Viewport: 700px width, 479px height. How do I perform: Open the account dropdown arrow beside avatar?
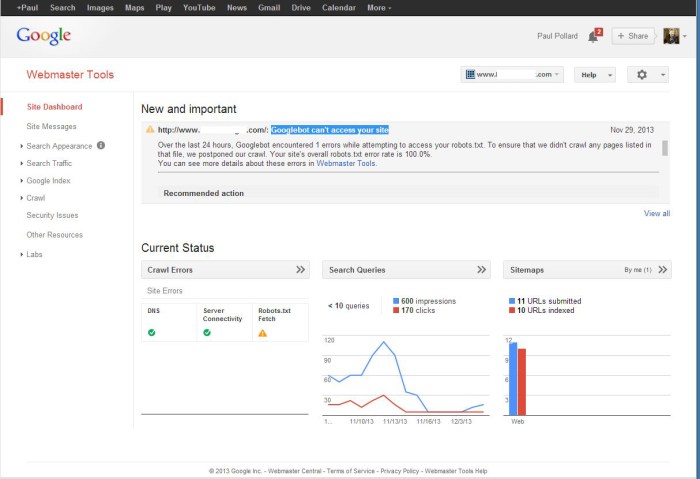click(684, 37)
